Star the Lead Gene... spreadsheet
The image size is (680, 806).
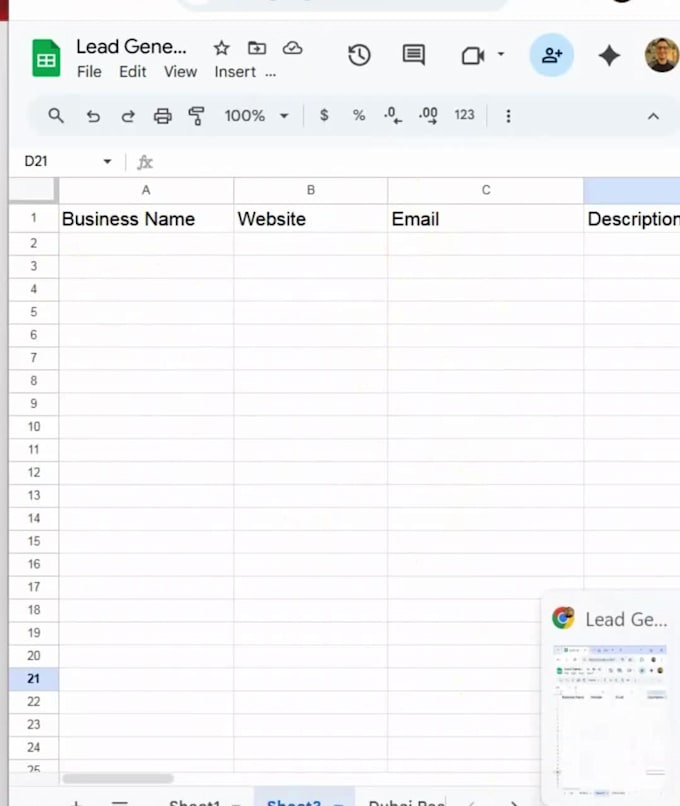(222, 48)
